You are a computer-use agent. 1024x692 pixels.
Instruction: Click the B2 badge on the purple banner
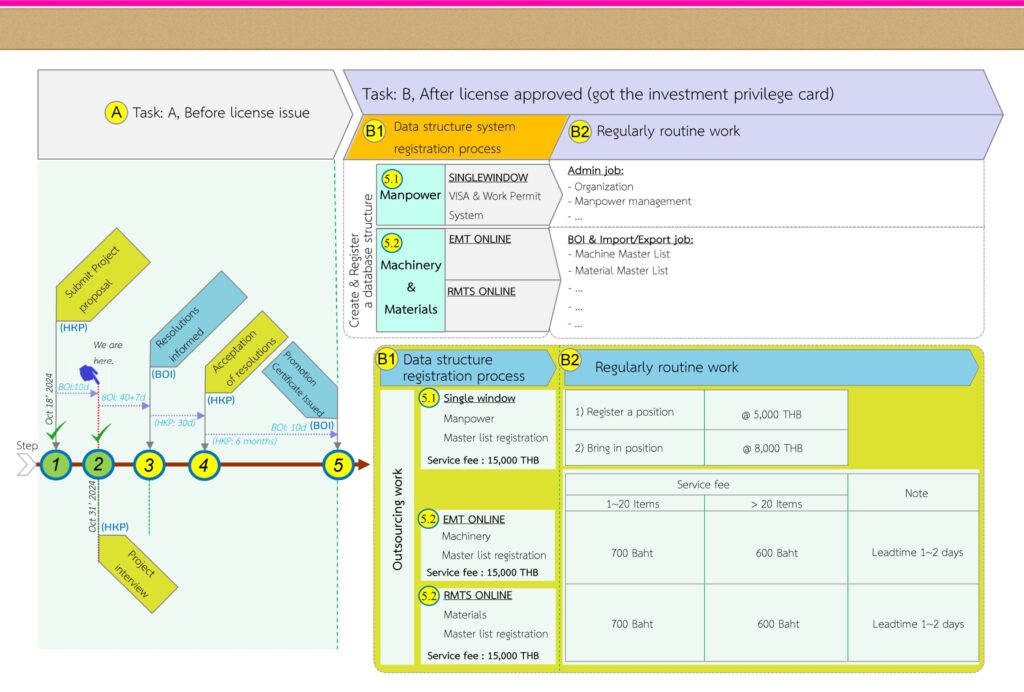click(x=580, y=131)
